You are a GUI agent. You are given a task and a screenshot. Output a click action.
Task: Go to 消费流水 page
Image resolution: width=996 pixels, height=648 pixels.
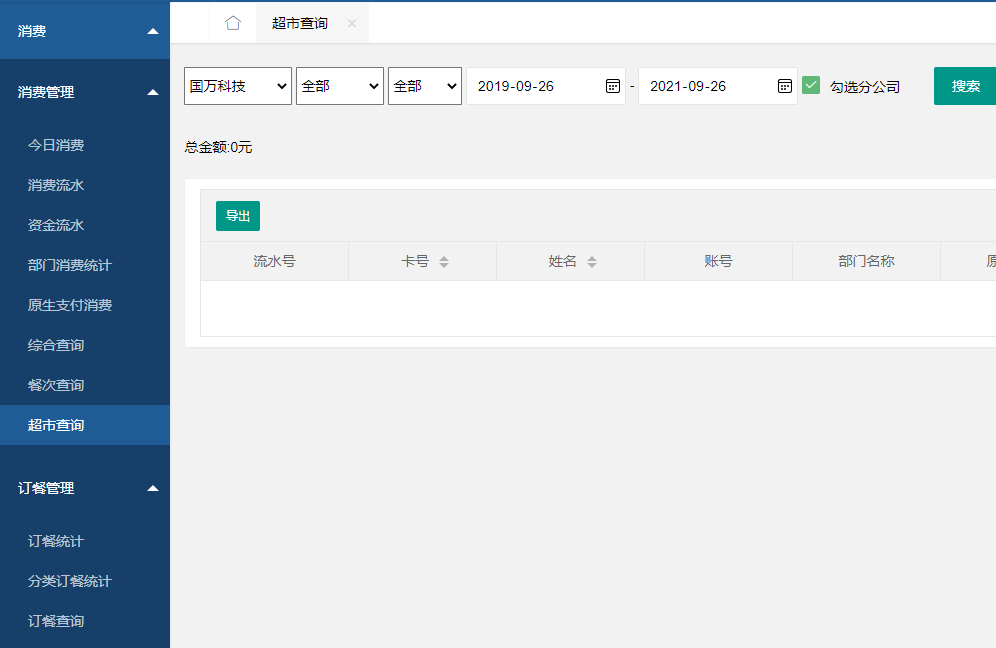tap(56, 185)
